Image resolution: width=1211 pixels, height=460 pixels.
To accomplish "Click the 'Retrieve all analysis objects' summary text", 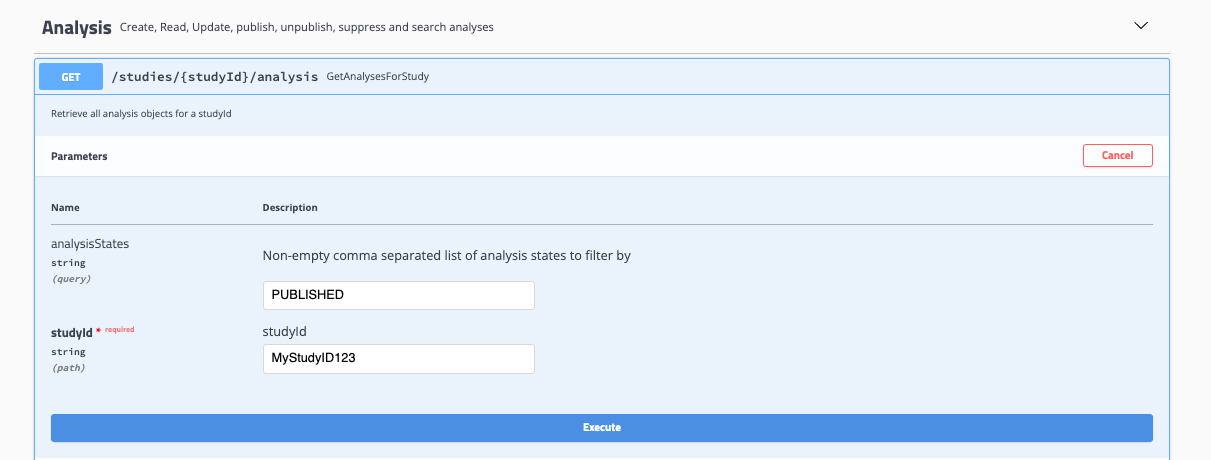I will pos(141,114).
